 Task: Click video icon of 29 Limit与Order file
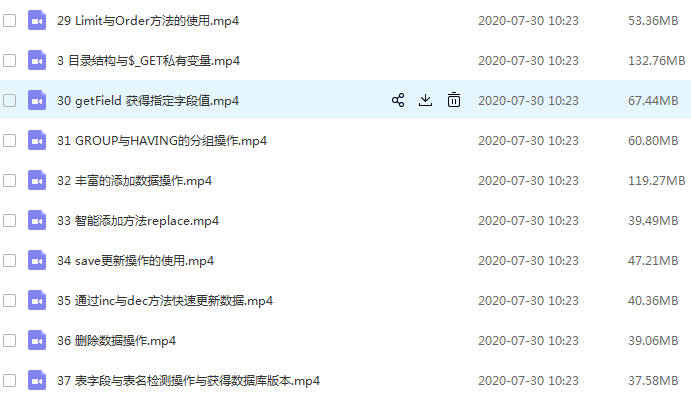(x=37, y=20)
